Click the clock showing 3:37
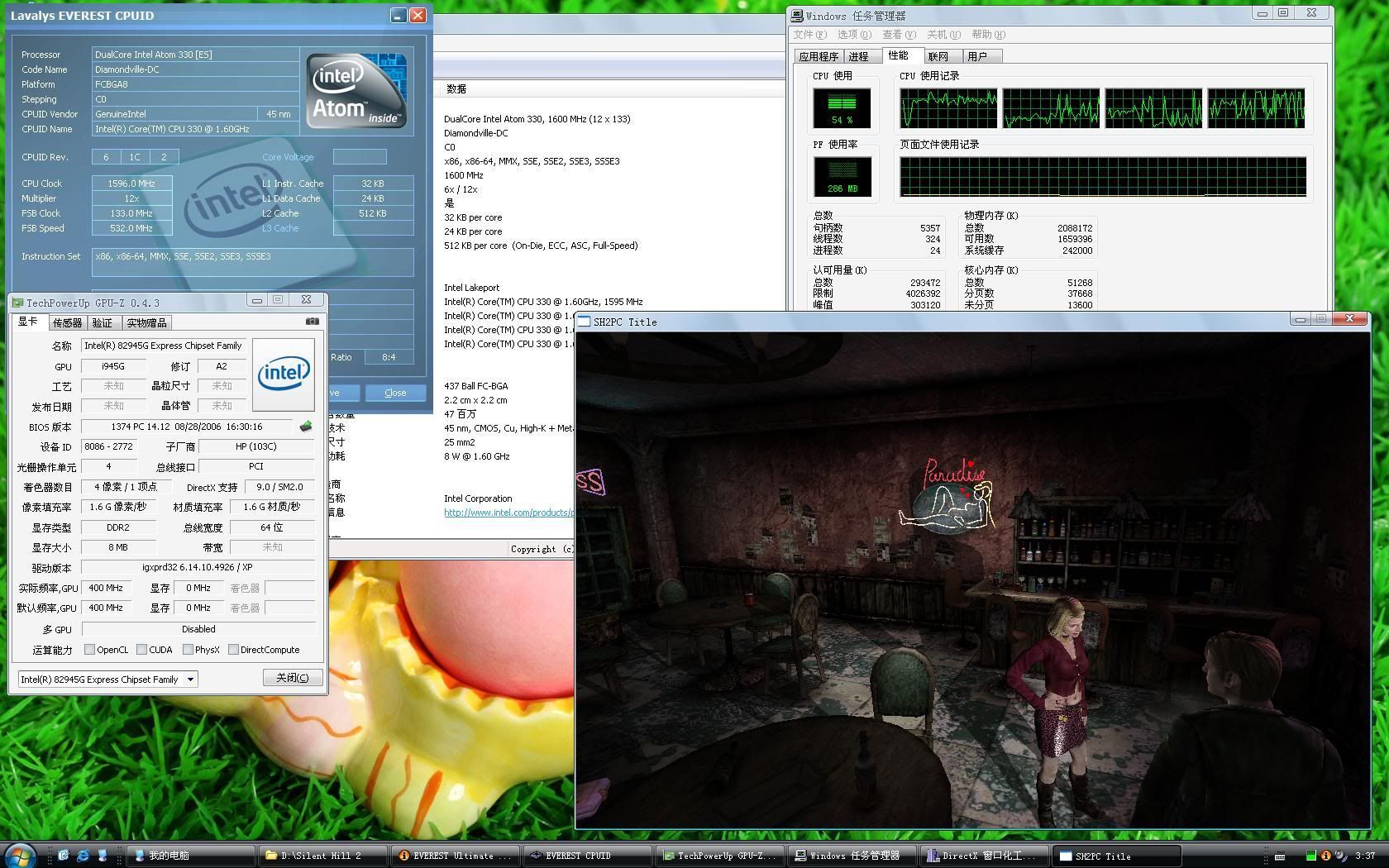Image resolution: width=1389 pixels, height=868 pixels. (x=1365, y=856)
